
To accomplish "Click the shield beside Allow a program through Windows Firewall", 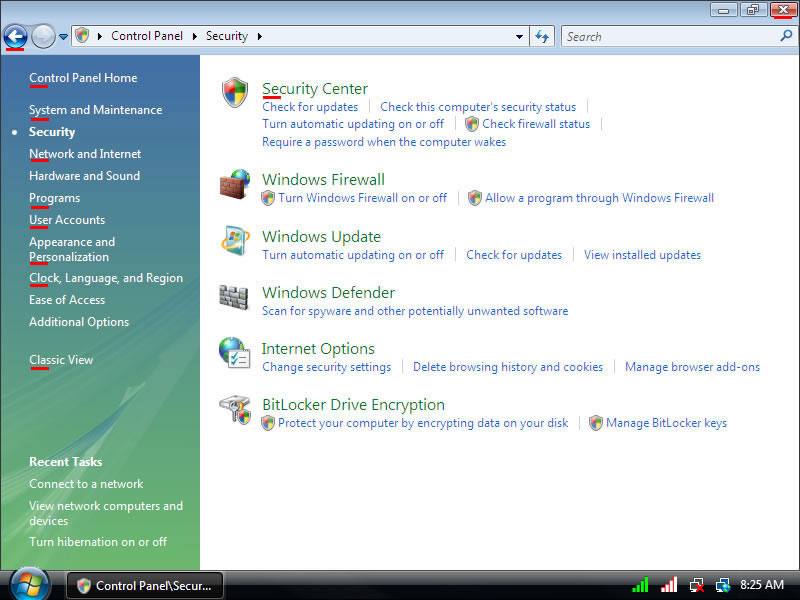I will tap(475, 198).
